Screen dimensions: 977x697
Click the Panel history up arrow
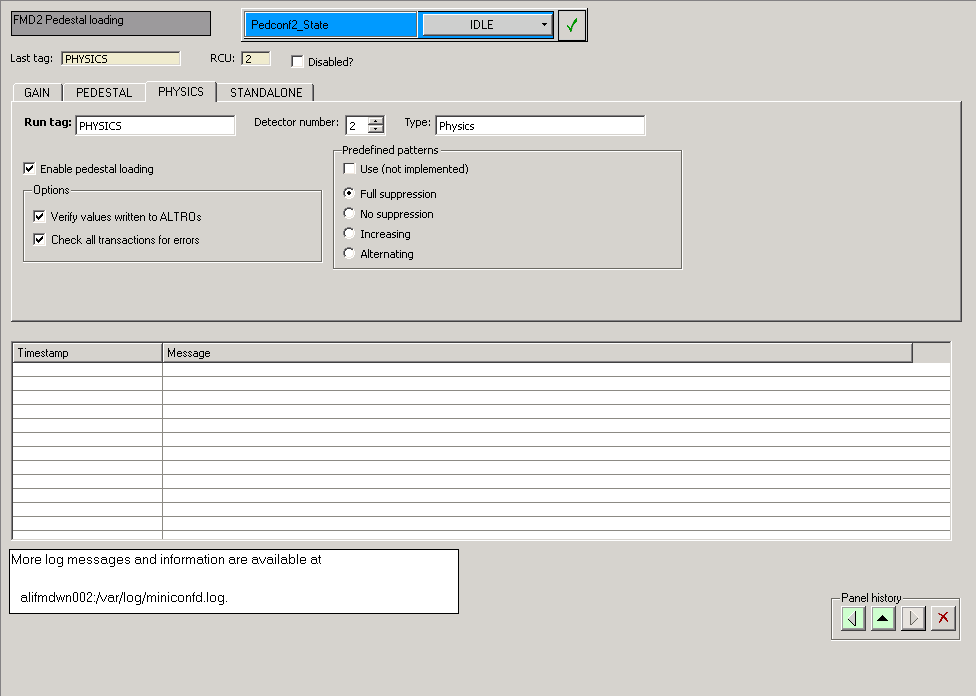(x=883, y=619)
